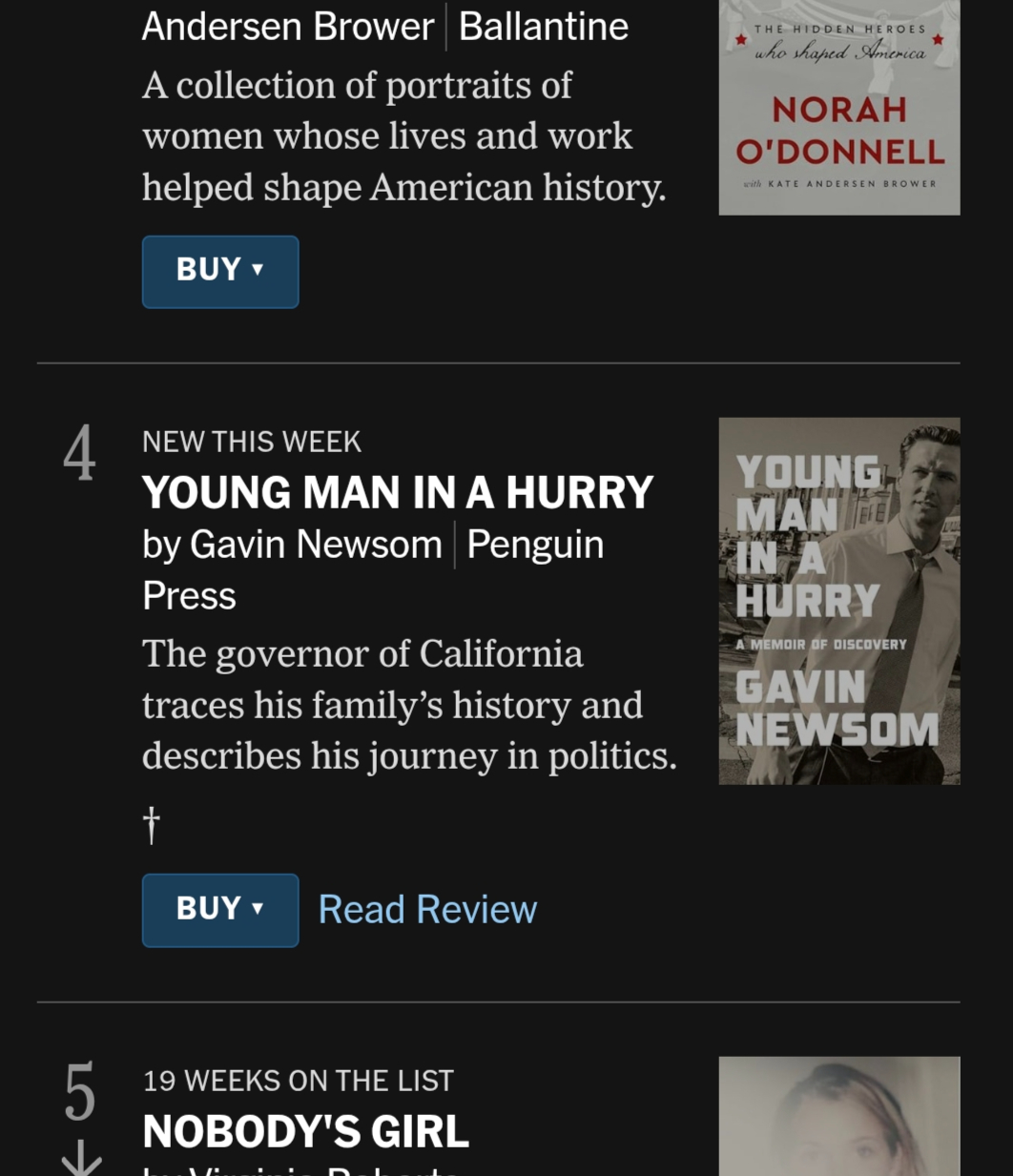Open the NOBODY'S GIRL title
Image resolution: width=1013 pixels, height=1176 pixels.
pyautogui.click(x=305, y=1132)
